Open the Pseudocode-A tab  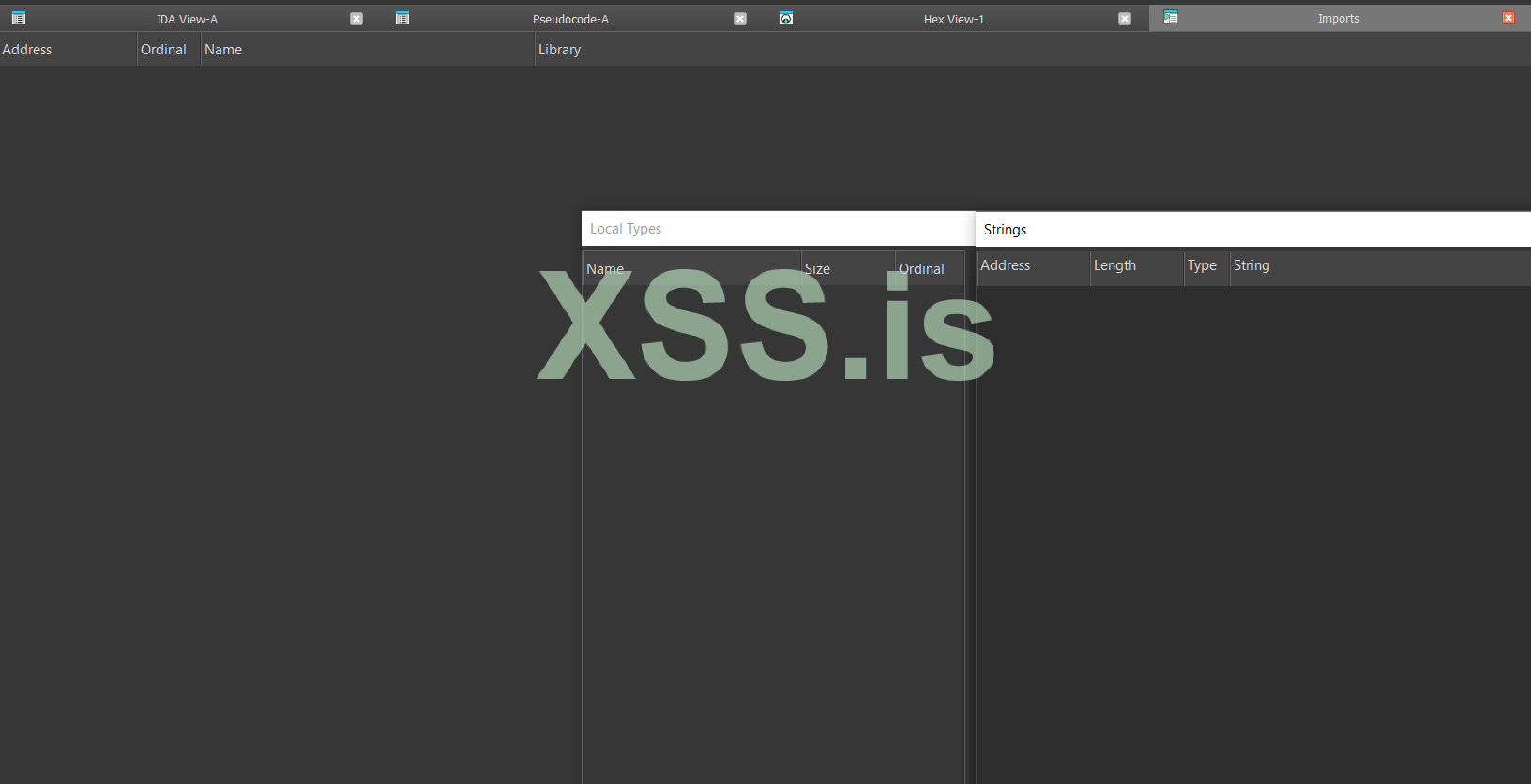tap(570, 19)
